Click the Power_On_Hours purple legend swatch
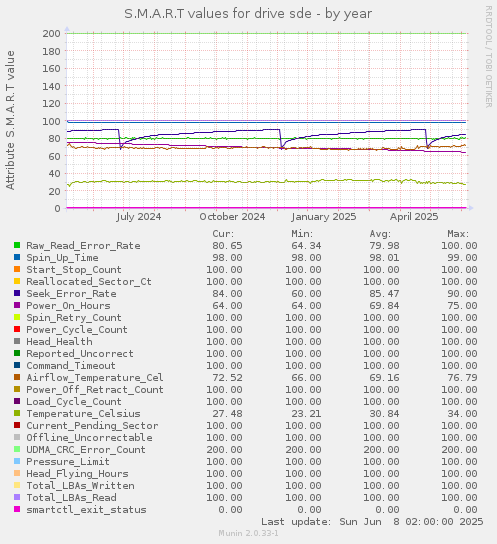The height and width of the screenshot is (544, 497). [17, 305]
